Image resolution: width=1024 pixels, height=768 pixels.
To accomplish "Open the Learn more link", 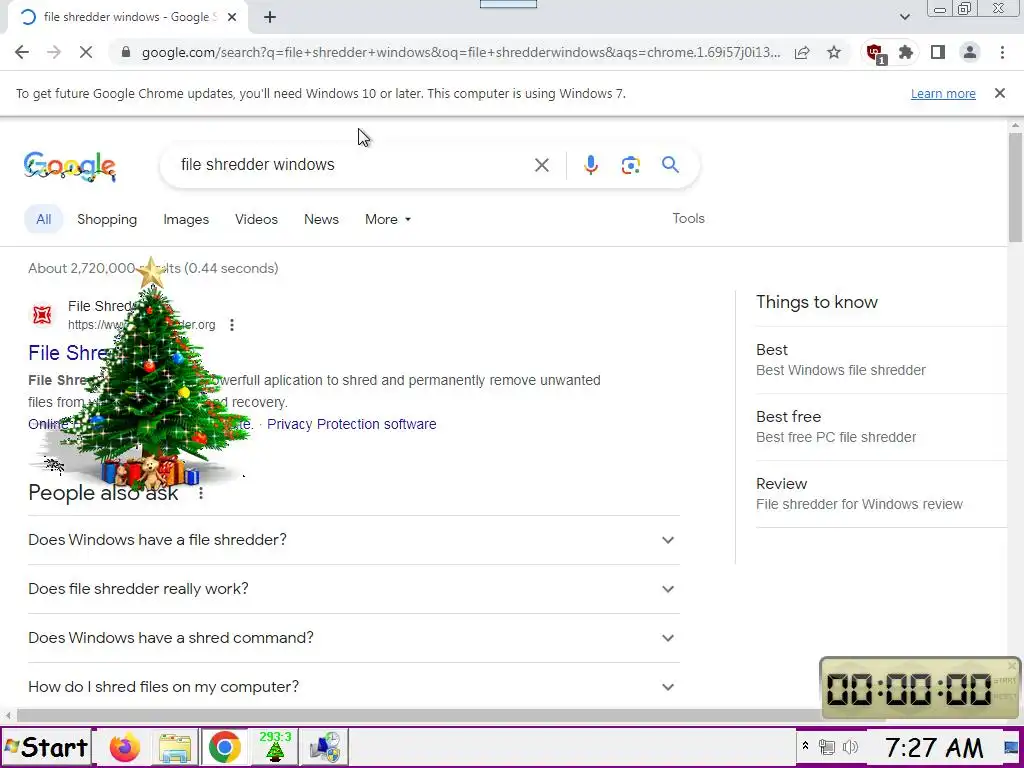I will coord(943,93).
